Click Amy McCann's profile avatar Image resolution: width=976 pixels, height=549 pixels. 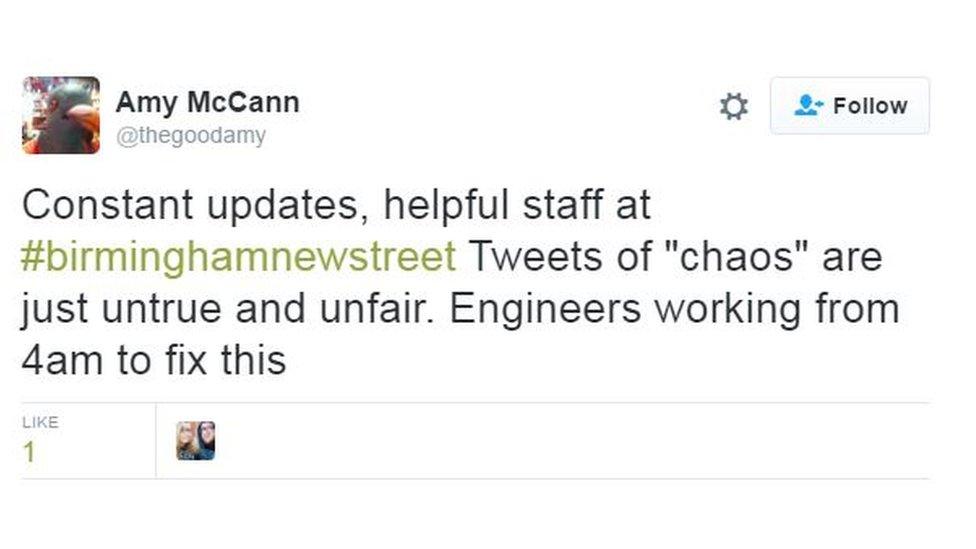click(x=61, y=115)
